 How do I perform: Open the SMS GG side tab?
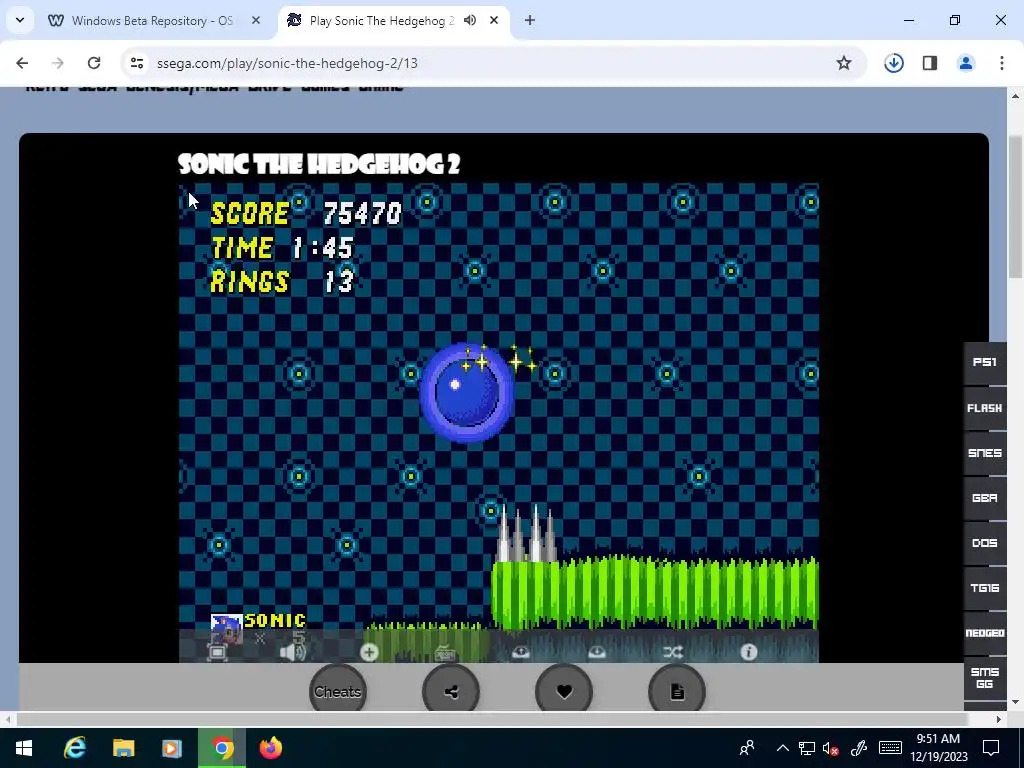coord(985,678)
